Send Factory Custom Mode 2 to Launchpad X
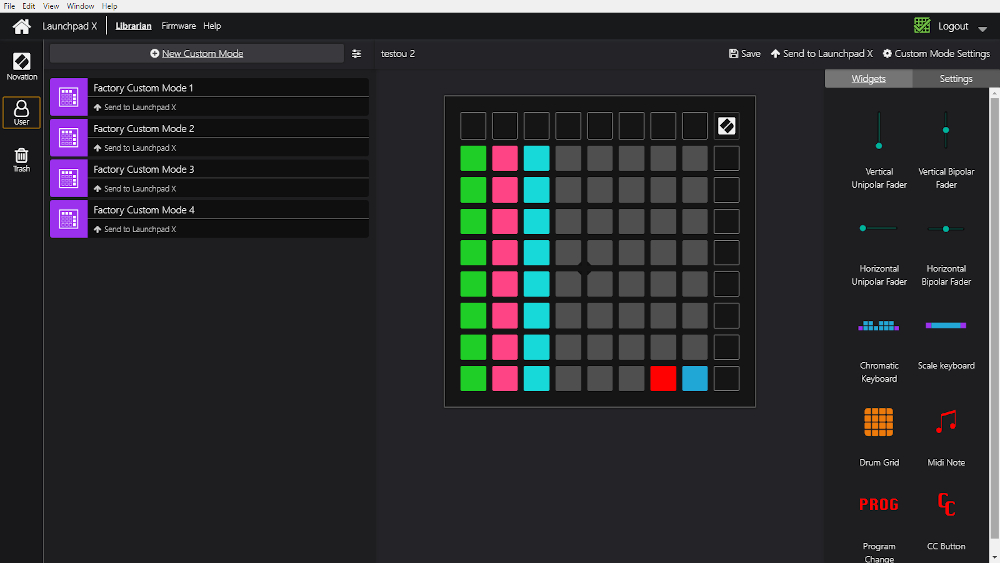 [135, 148]
